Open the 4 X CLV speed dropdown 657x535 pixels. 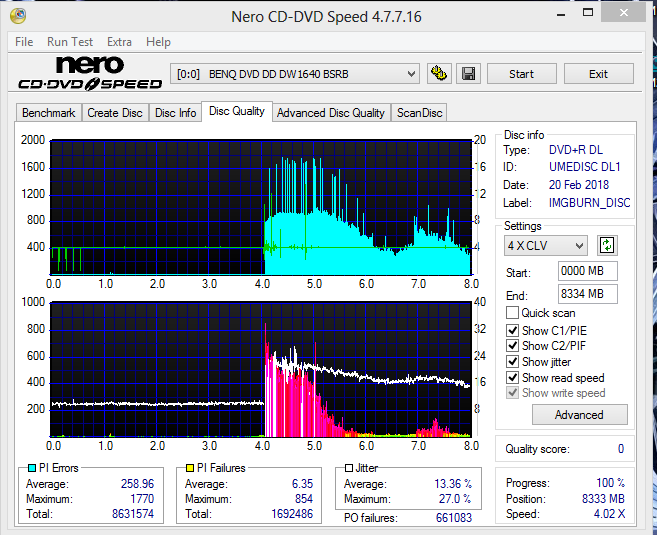546,246
